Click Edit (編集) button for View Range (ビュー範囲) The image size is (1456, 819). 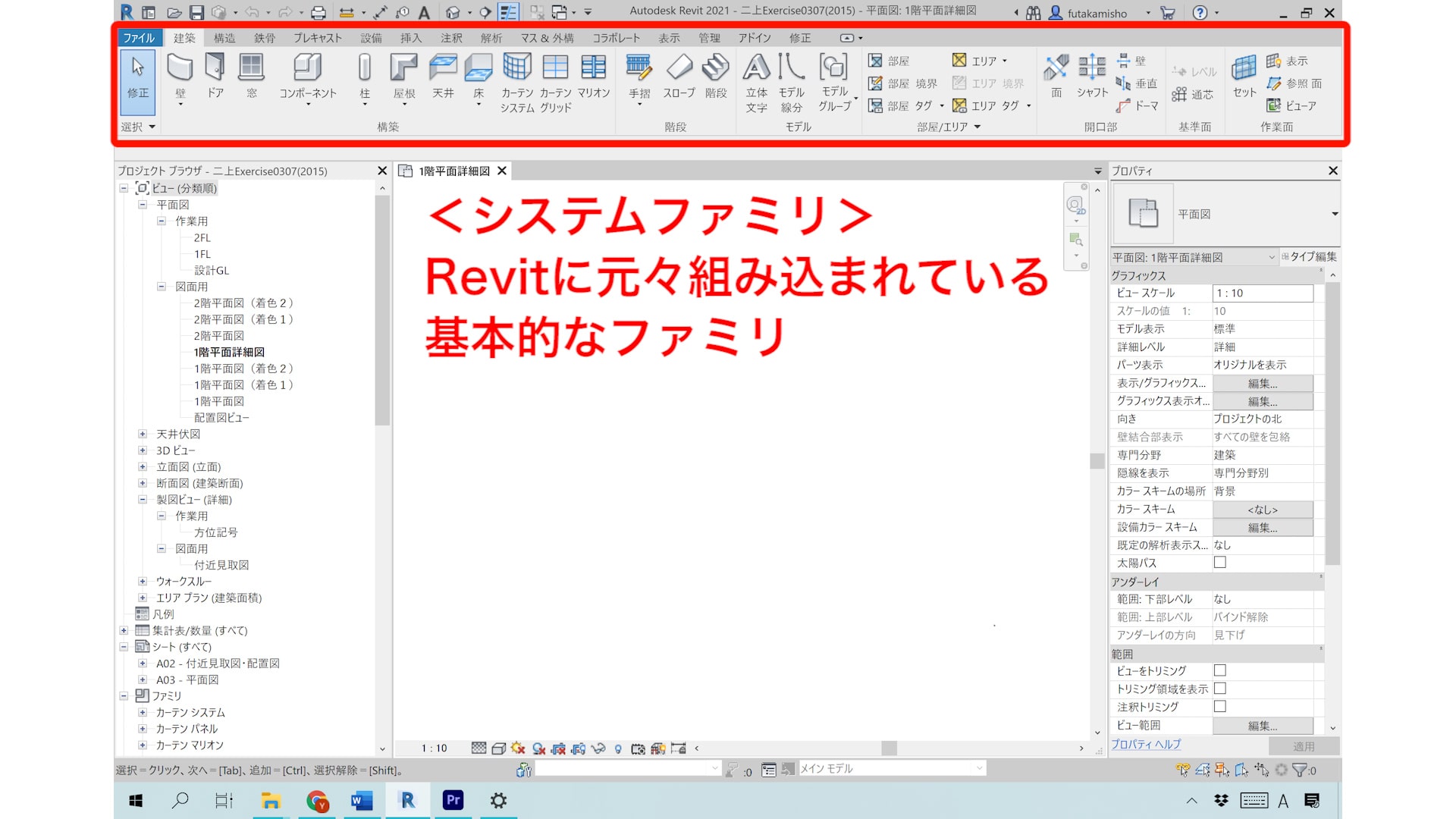[1262, 726]
